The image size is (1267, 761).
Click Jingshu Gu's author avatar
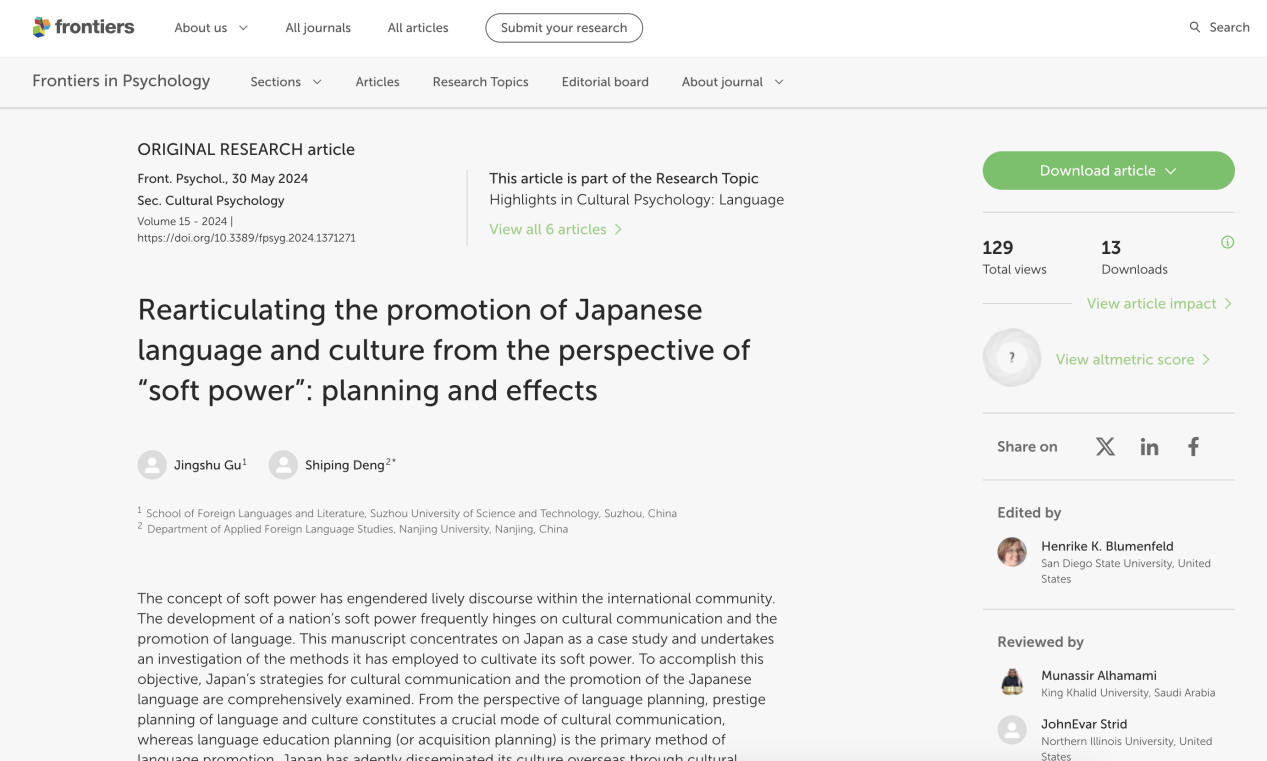click(152, 465)
